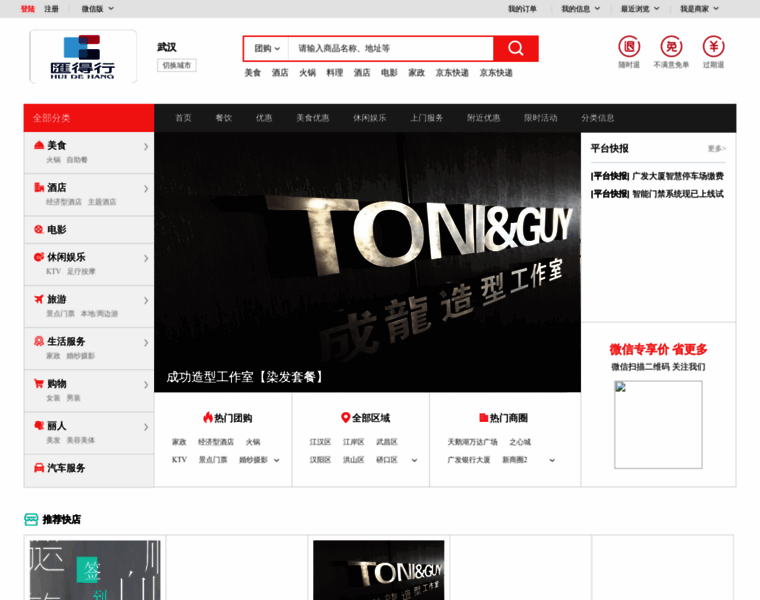Expand the 旅游 category chevron

(x=146, y=300)
